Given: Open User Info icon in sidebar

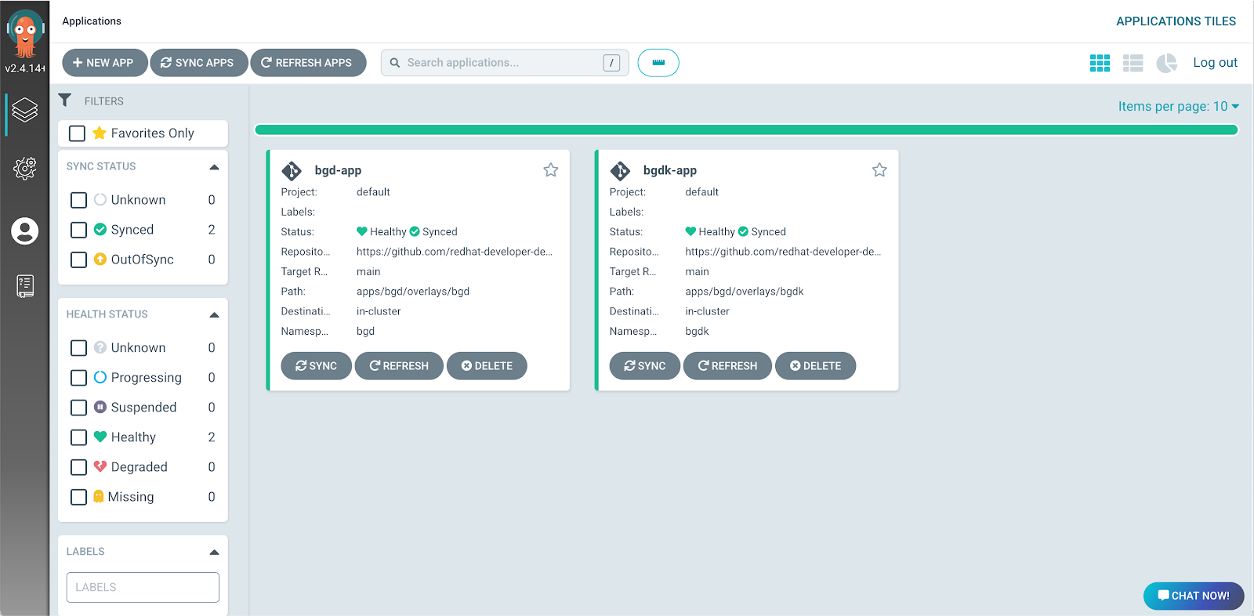Looking at the screenshot, I should (x=25, y=231).
